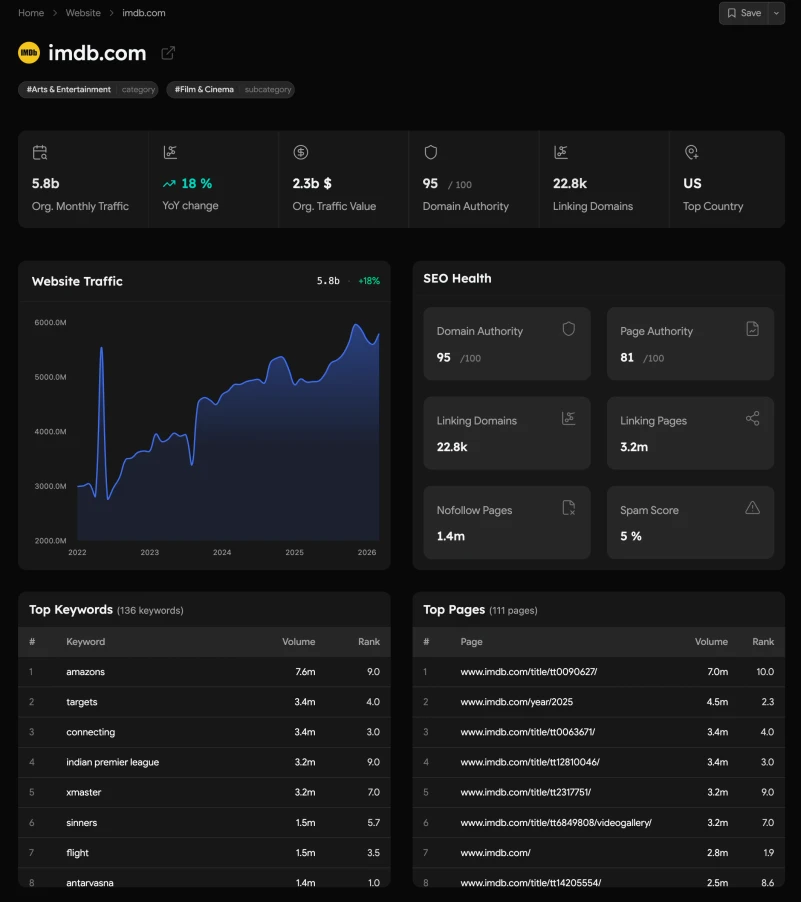
Task: Select the sinners keyword row
Action: [204, 823]
